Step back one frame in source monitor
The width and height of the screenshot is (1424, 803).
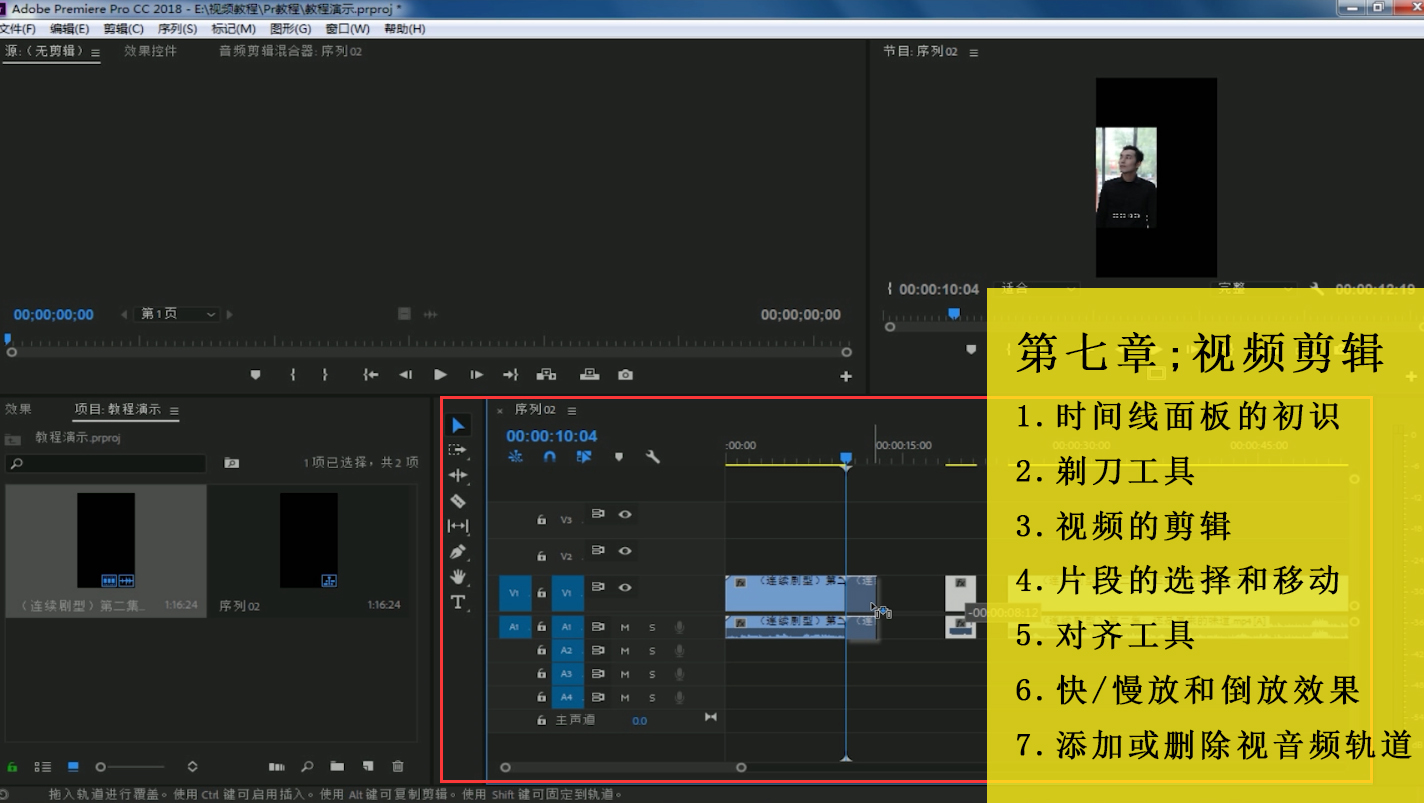point(405,375)
